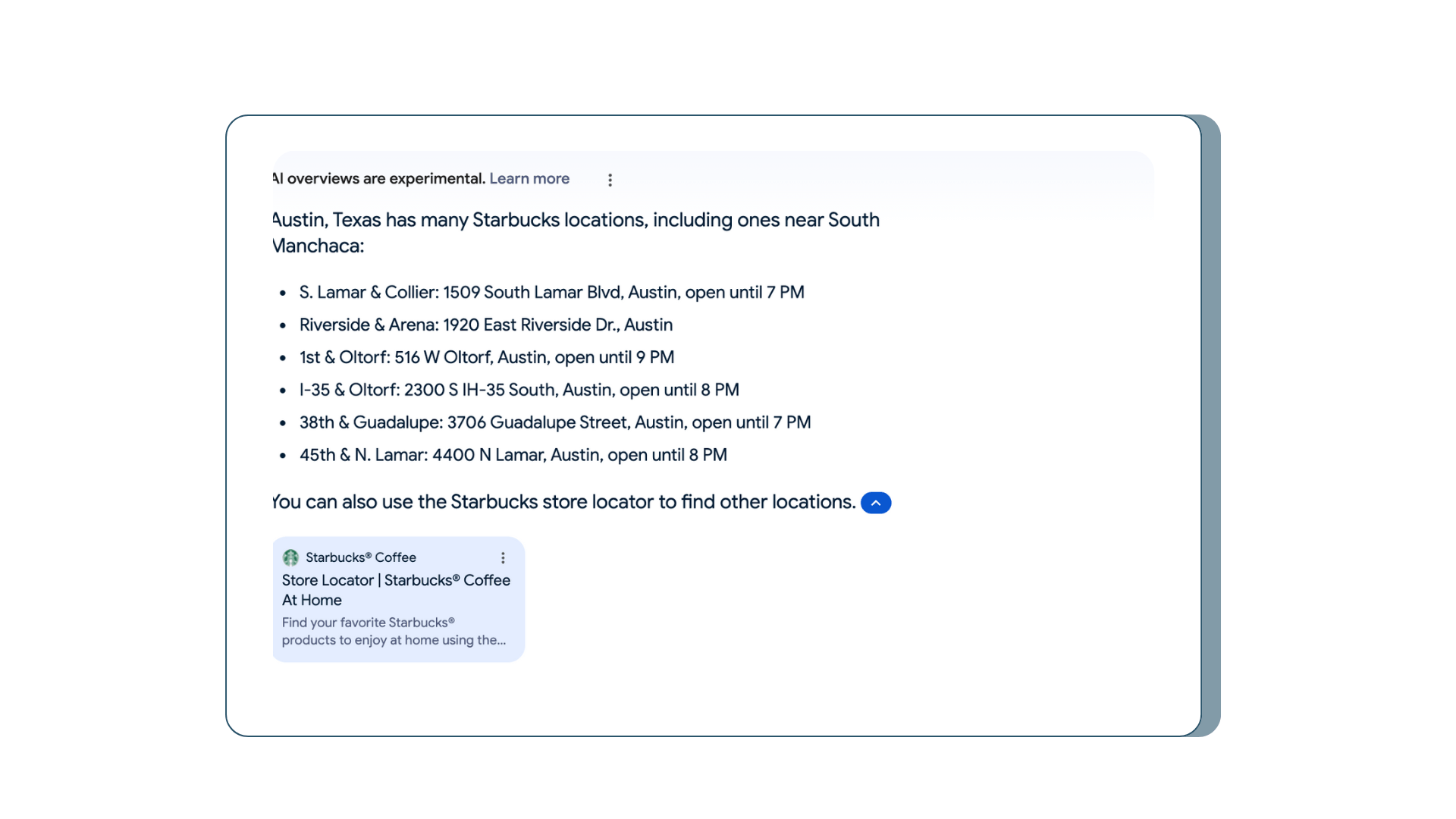1456x819 pixels.
Task: Click the Starbucks siren logo icon
Action: 290,558
